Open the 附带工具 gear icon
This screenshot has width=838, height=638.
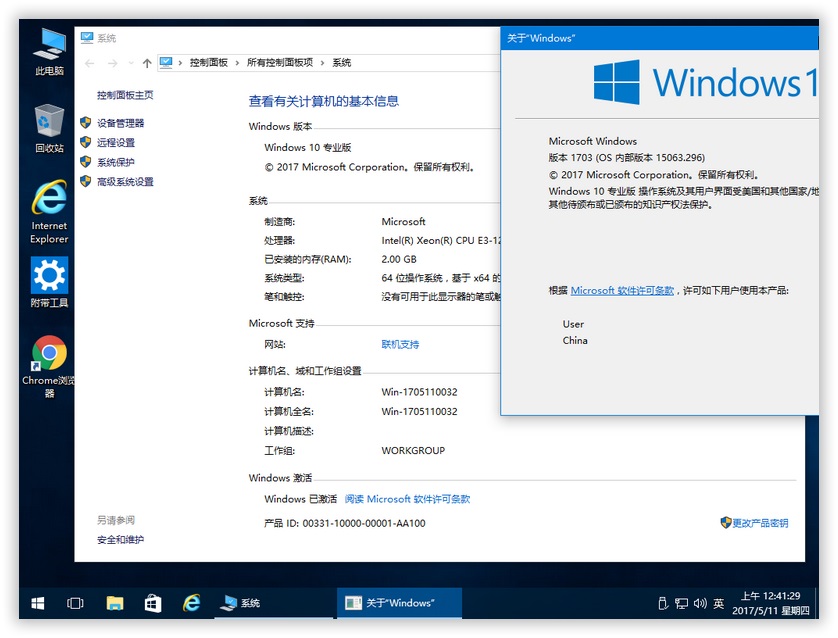point(49,282)
